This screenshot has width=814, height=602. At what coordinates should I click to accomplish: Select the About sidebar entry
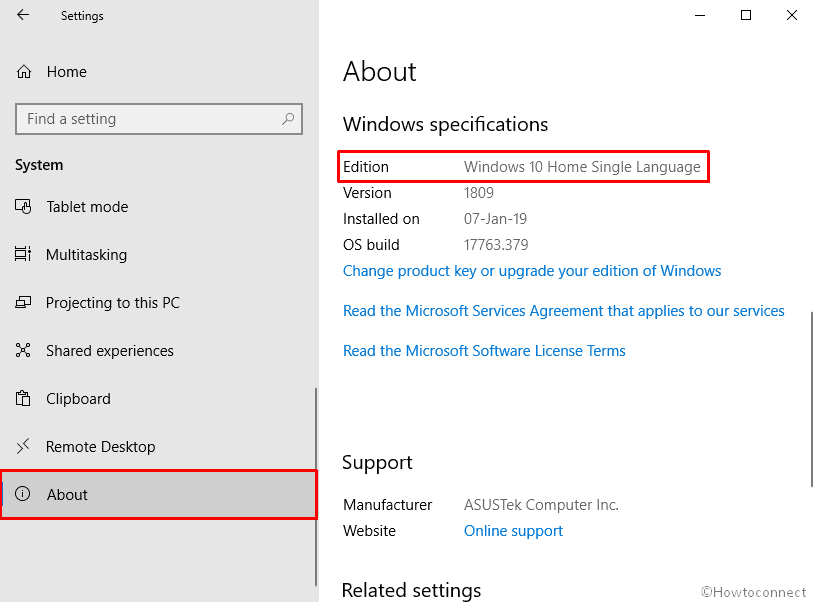159,494
